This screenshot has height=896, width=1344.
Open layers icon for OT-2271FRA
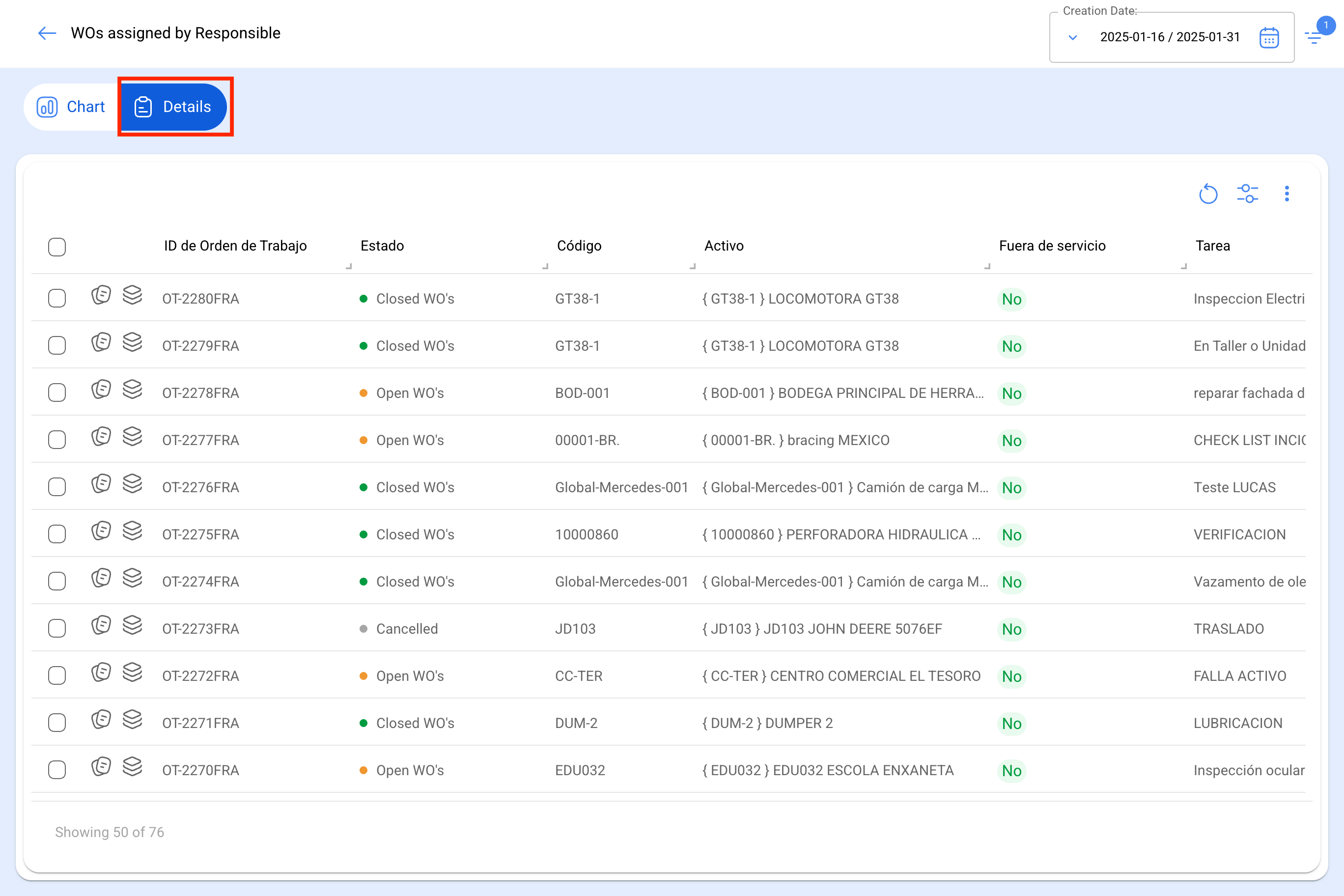[x=133, y=720]
